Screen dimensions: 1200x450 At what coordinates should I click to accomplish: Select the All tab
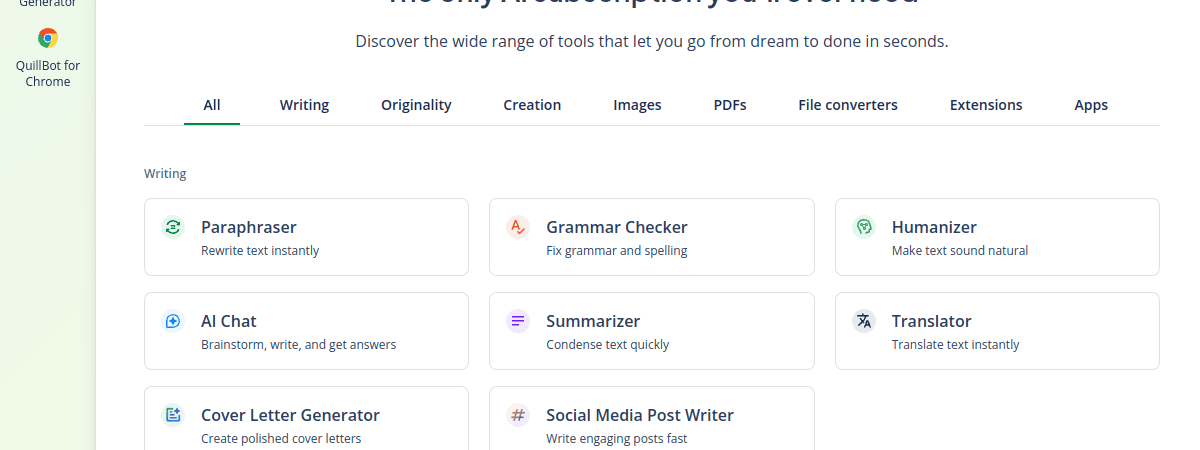pyautogui.click(x=212, y=105)
